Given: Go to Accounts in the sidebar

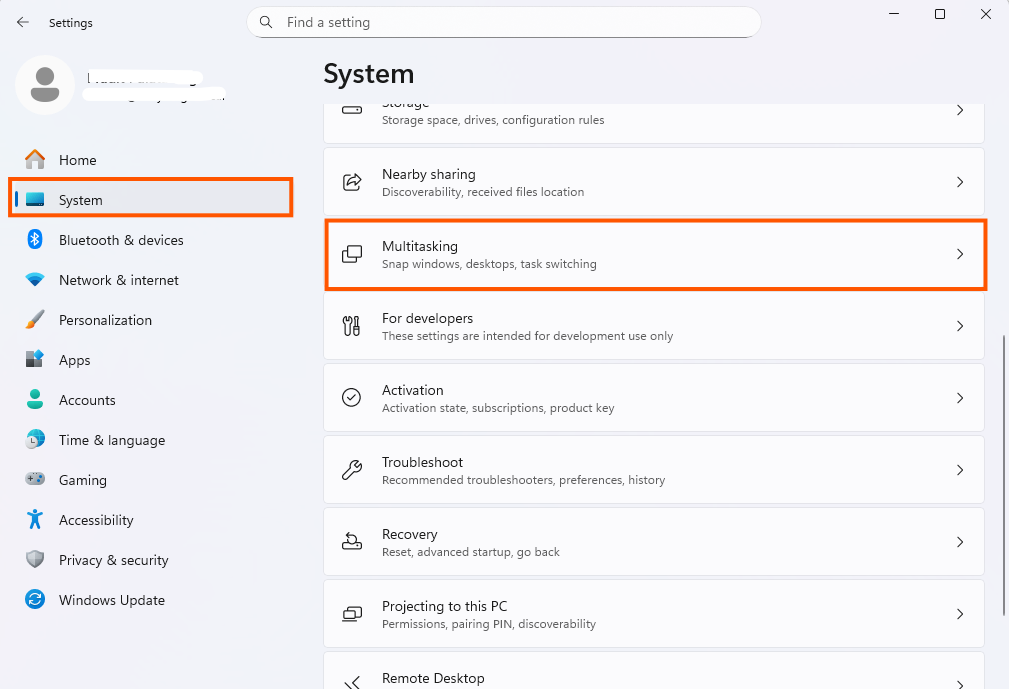Looking at the screenshot, I should [x=87, y=400].
